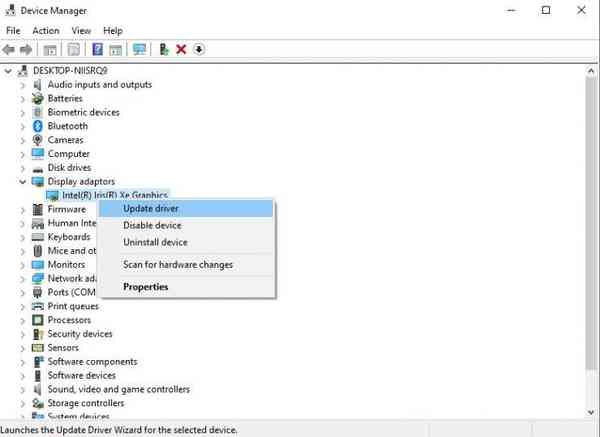
Task: Open the Action menu
Action: click(x=45, y=30)
